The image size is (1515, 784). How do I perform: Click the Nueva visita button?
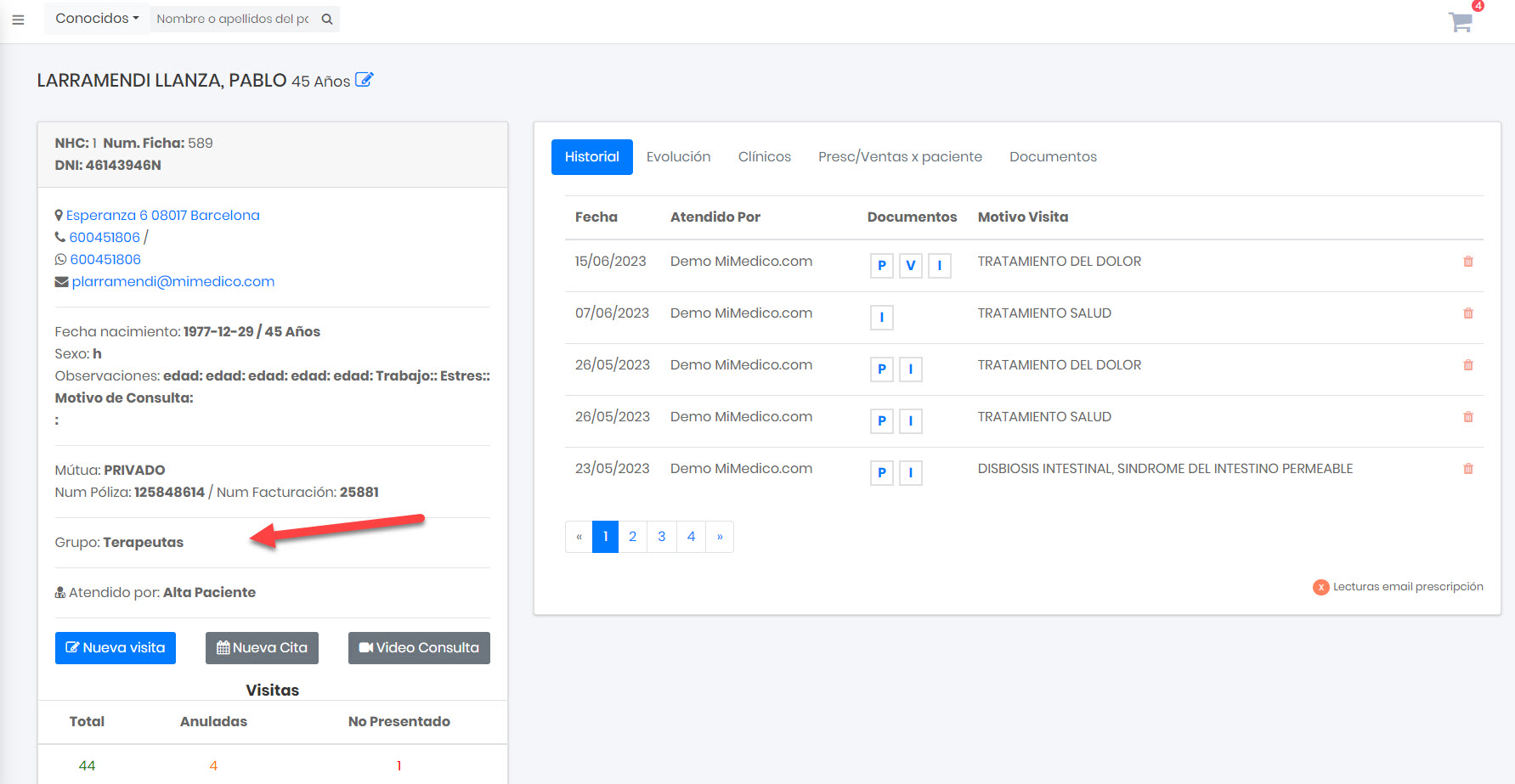tap(116, 648)
